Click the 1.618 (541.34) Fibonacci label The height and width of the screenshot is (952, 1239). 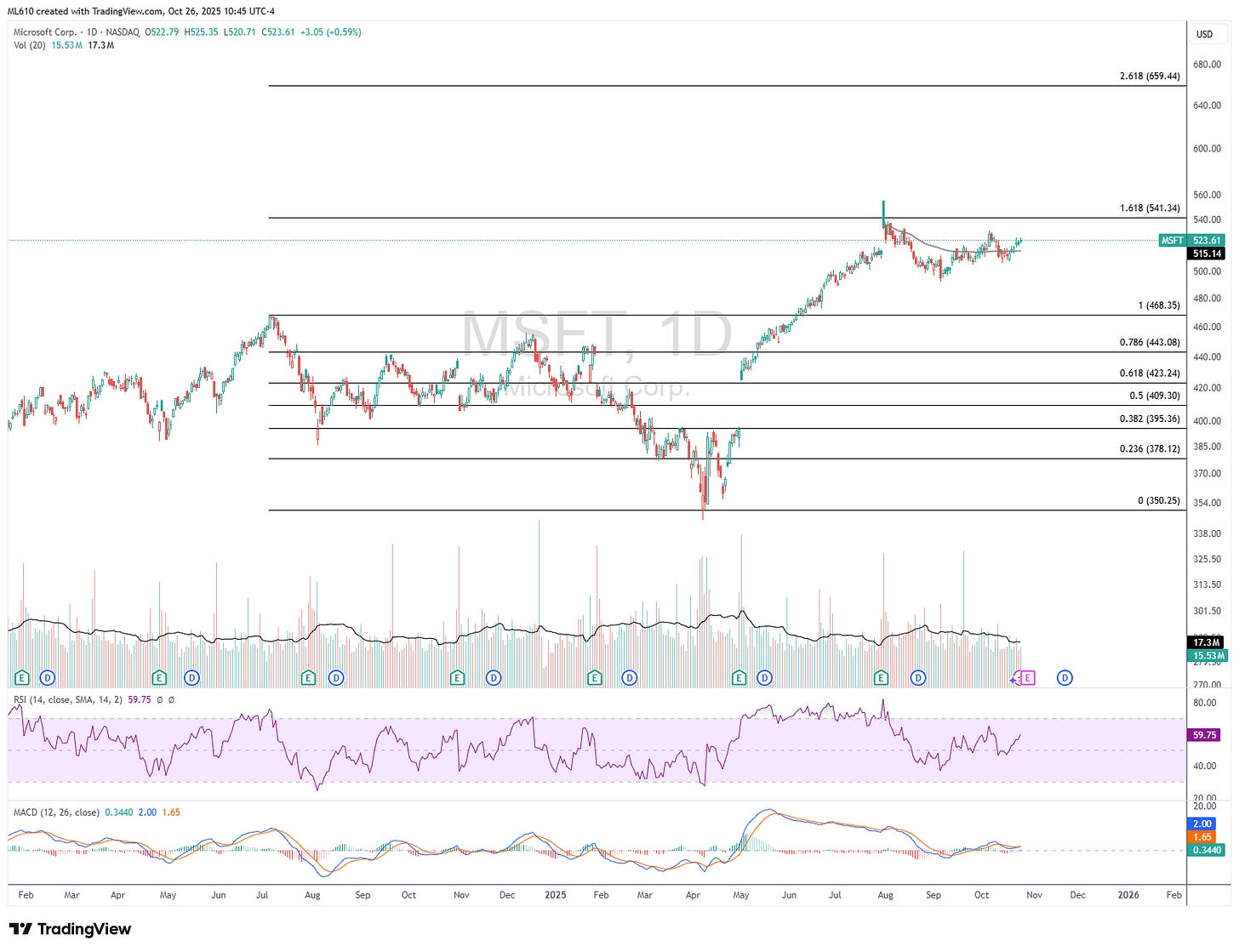point(1150,208)
